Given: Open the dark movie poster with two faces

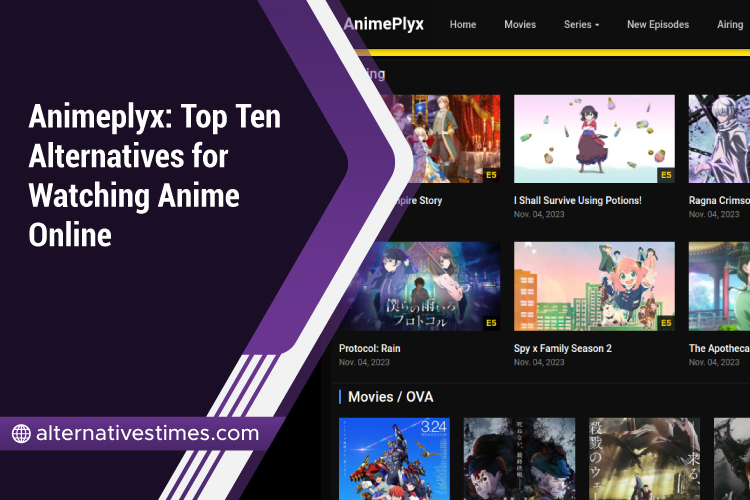Looking at the screenshot, I should [519, 459].
